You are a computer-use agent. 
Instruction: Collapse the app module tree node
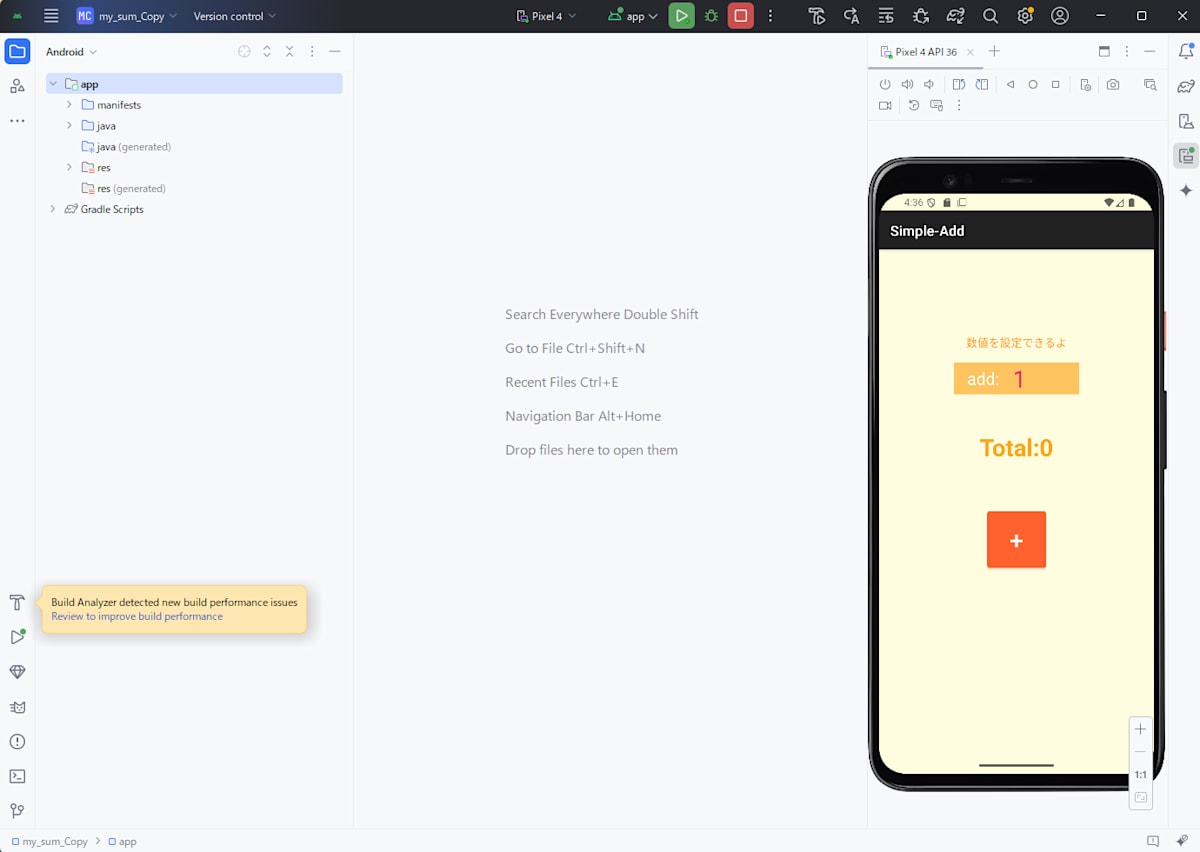click(53, 84)
